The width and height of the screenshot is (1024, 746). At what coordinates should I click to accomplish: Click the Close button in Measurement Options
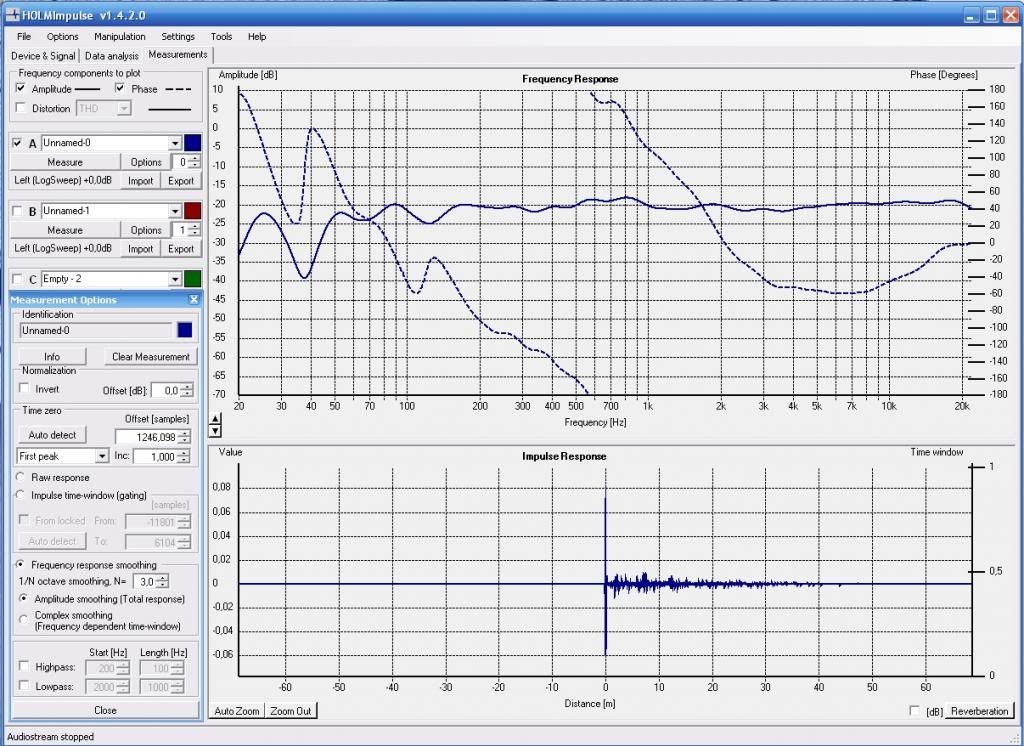105,710
